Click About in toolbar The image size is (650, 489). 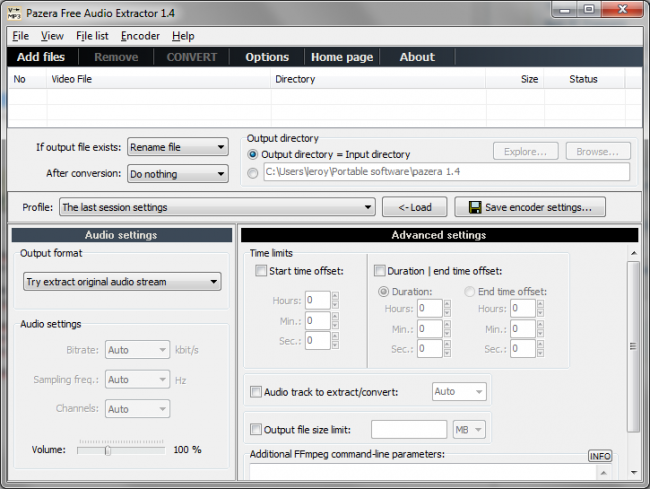[417, 57]
